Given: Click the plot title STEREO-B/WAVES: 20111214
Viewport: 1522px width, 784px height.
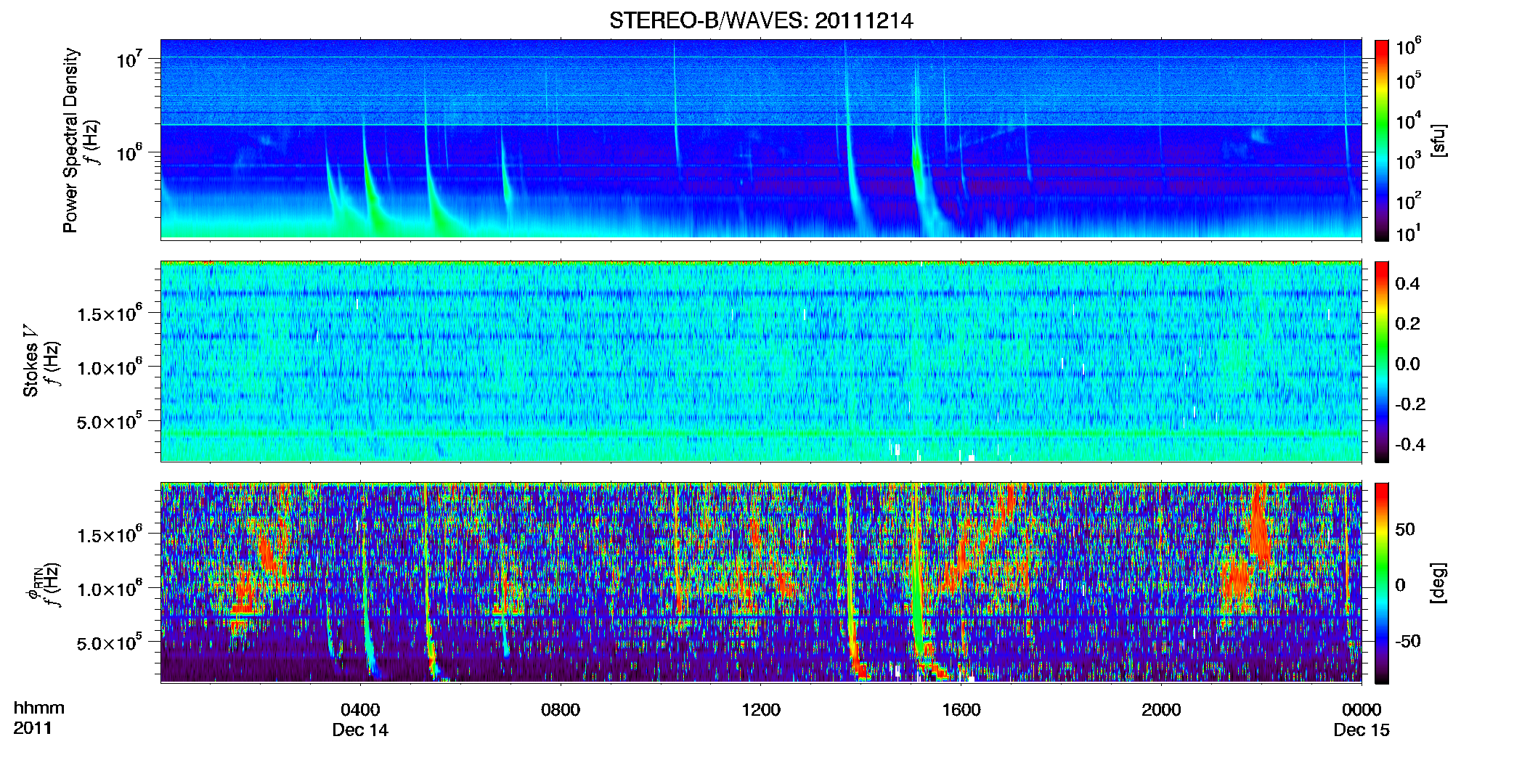Looking at the screenshot, I should [761, 20].
